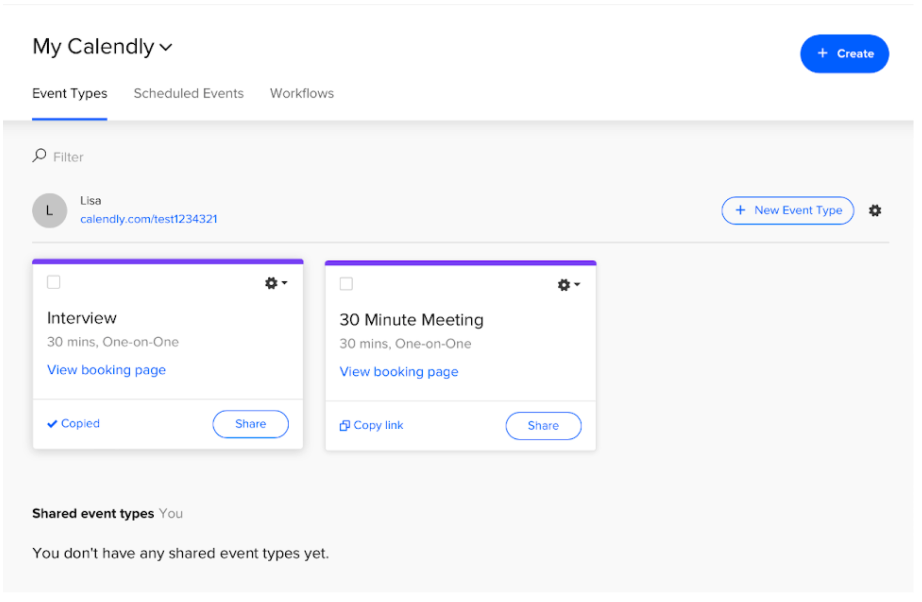922x602 pixels.
Task: Switch to the Workflows tab
Action: [302, 93]
